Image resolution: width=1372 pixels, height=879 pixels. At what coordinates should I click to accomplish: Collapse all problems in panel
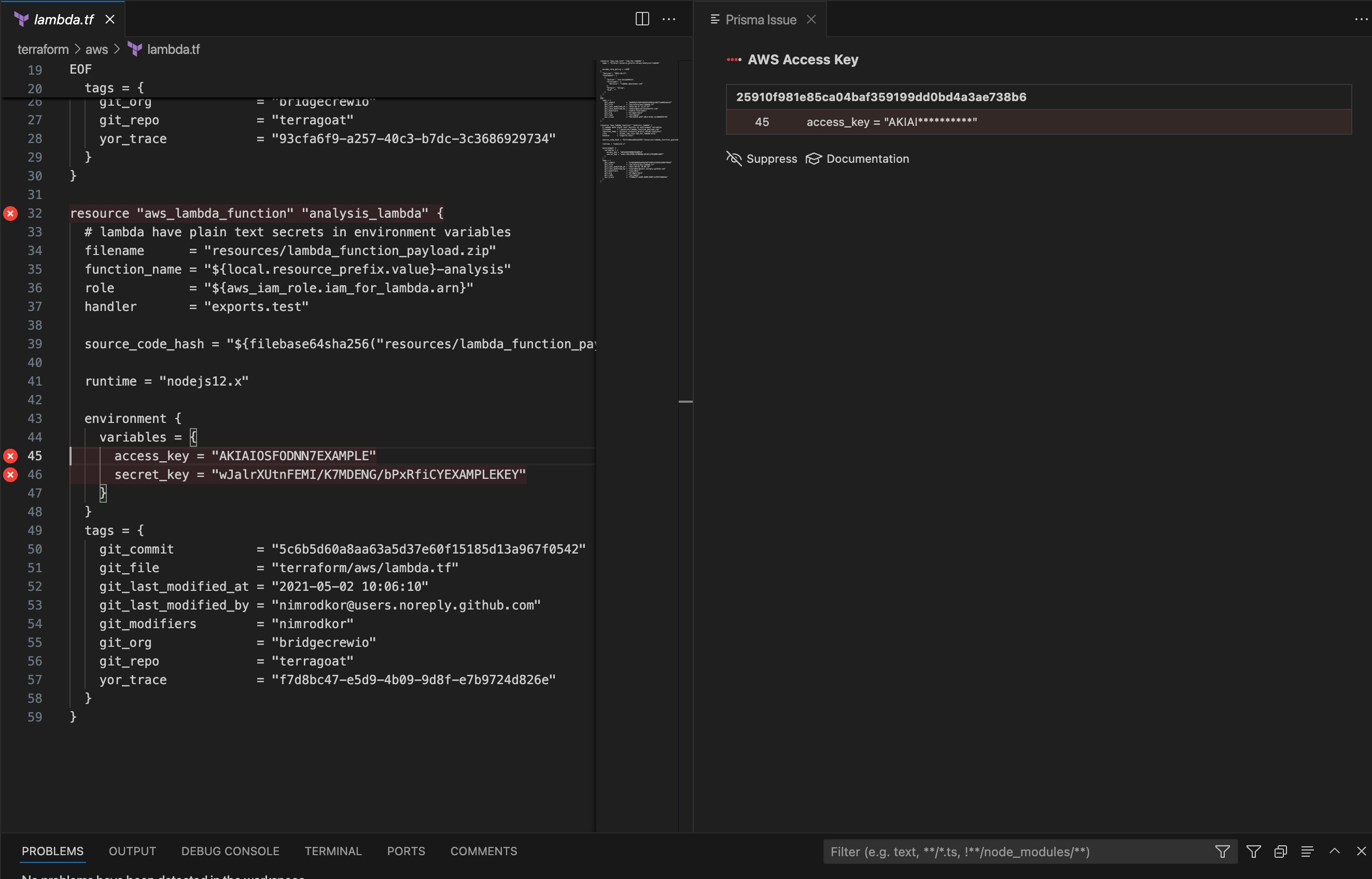[1280, 852]
